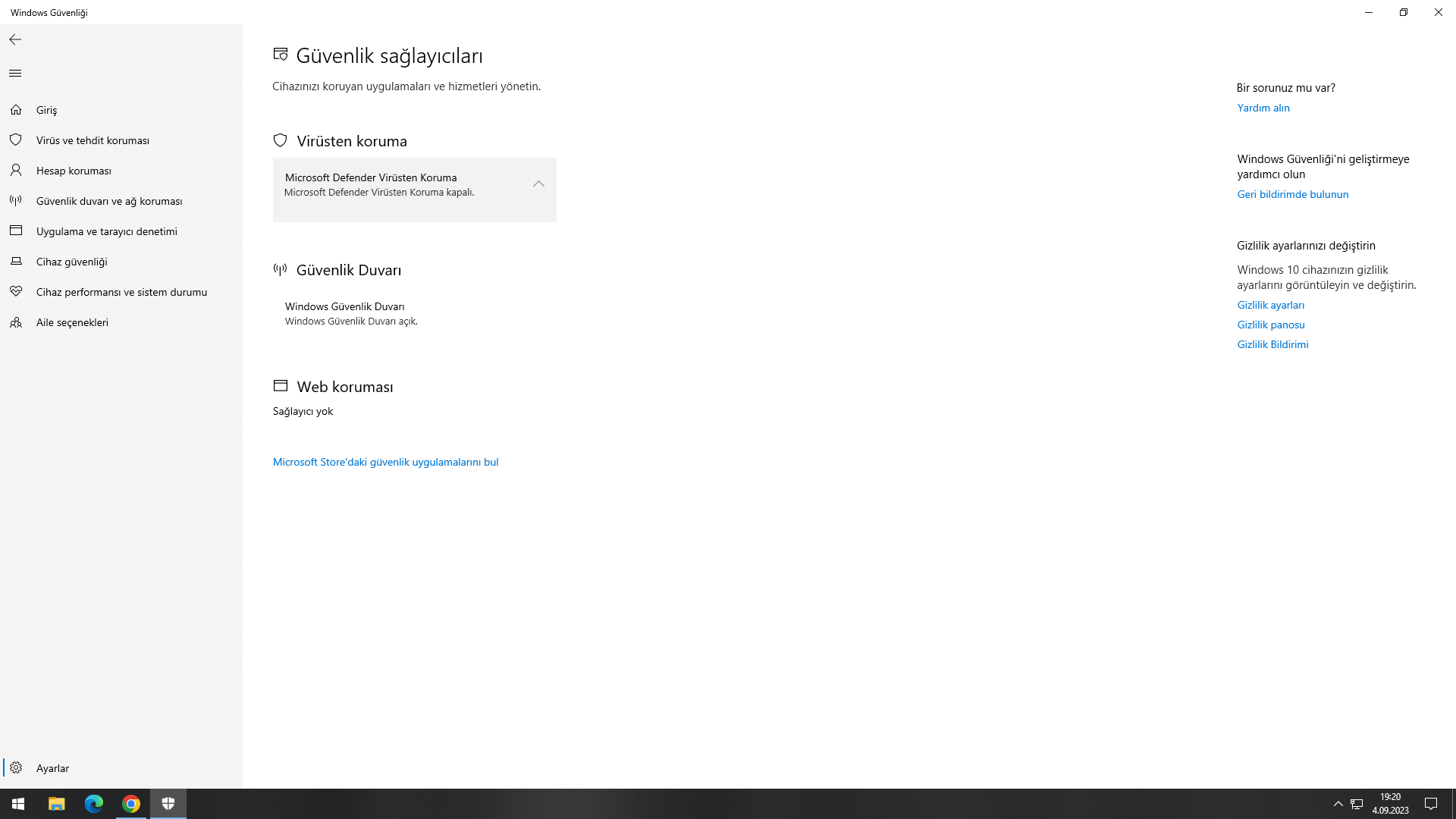This screenshot has width=1456, height=819.
Task: Click the Ayarlar gear icon
Action: point(16,768)
